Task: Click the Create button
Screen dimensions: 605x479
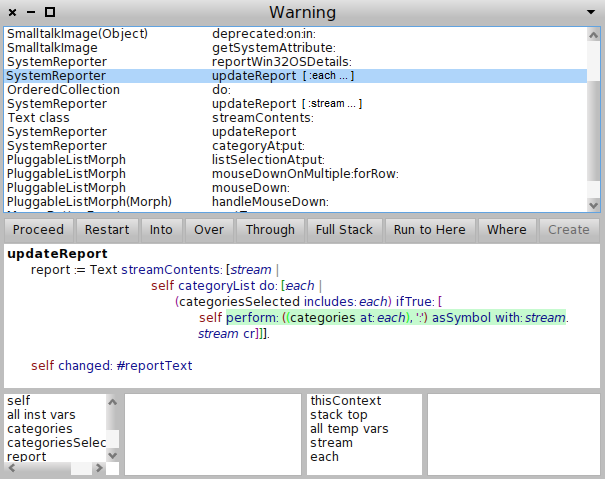Action: pos(569,230)
